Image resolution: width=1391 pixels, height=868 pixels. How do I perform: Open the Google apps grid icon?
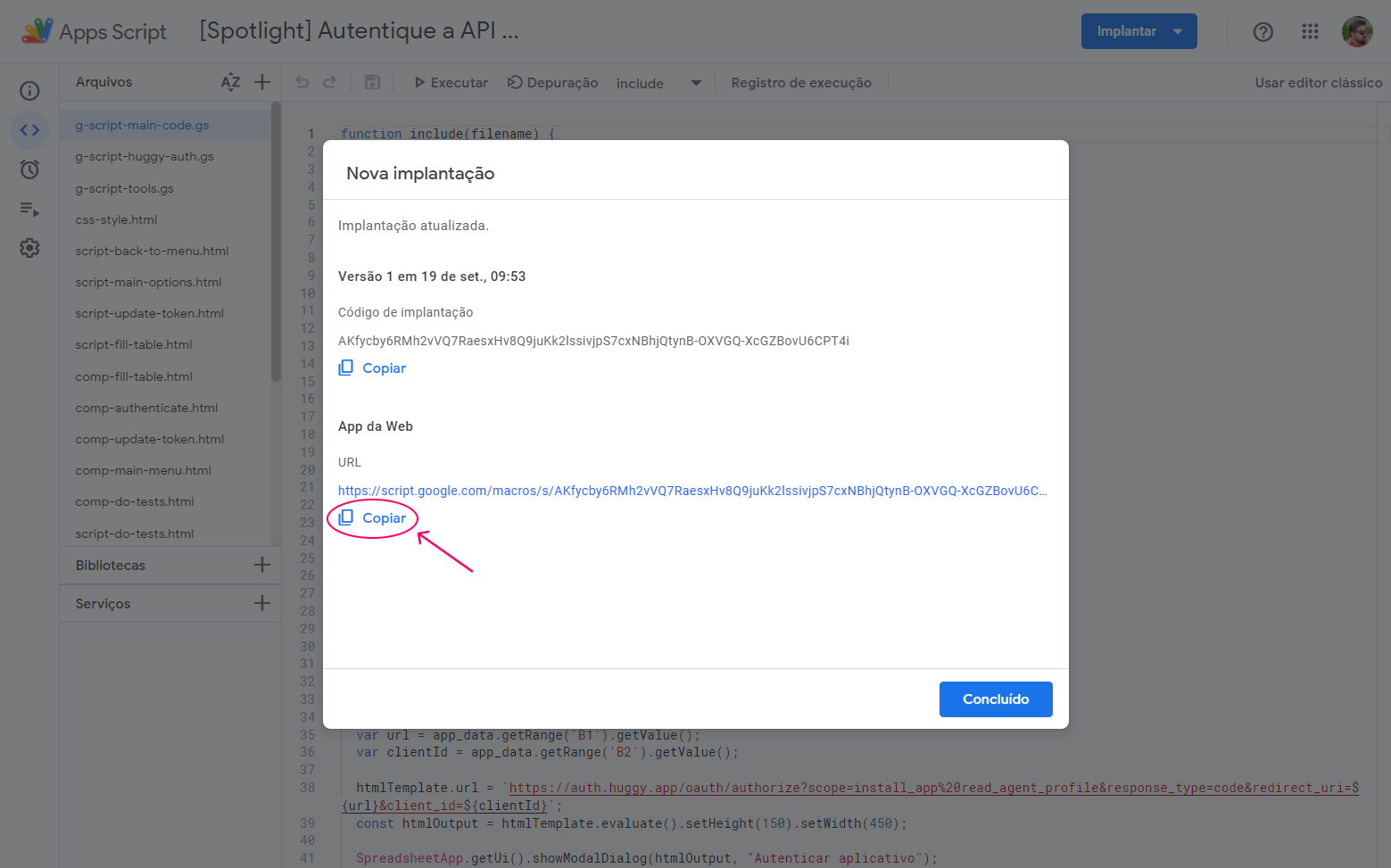(x=1310, y=31)
